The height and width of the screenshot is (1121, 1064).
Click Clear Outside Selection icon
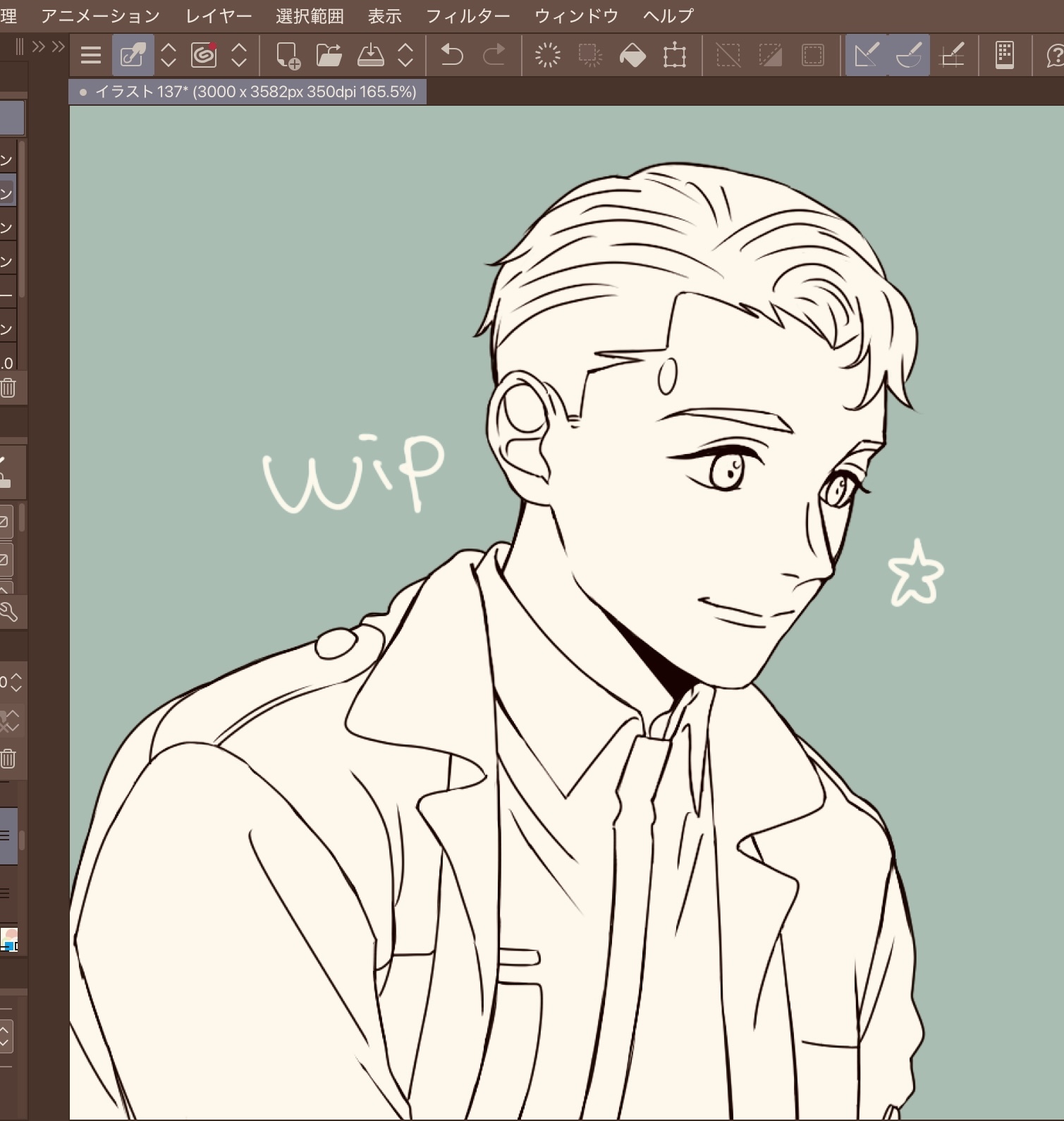pos(590,55)
